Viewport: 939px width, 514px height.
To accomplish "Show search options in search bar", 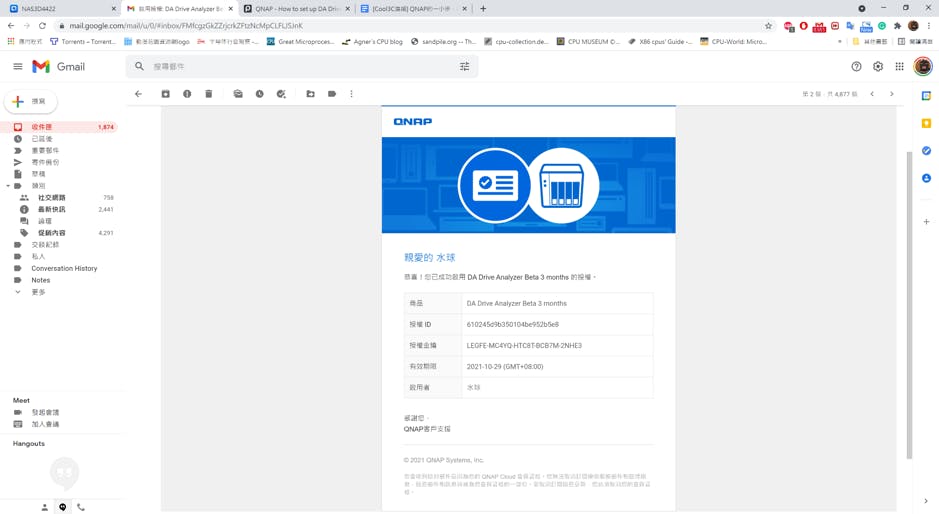I will pos(464,67).
